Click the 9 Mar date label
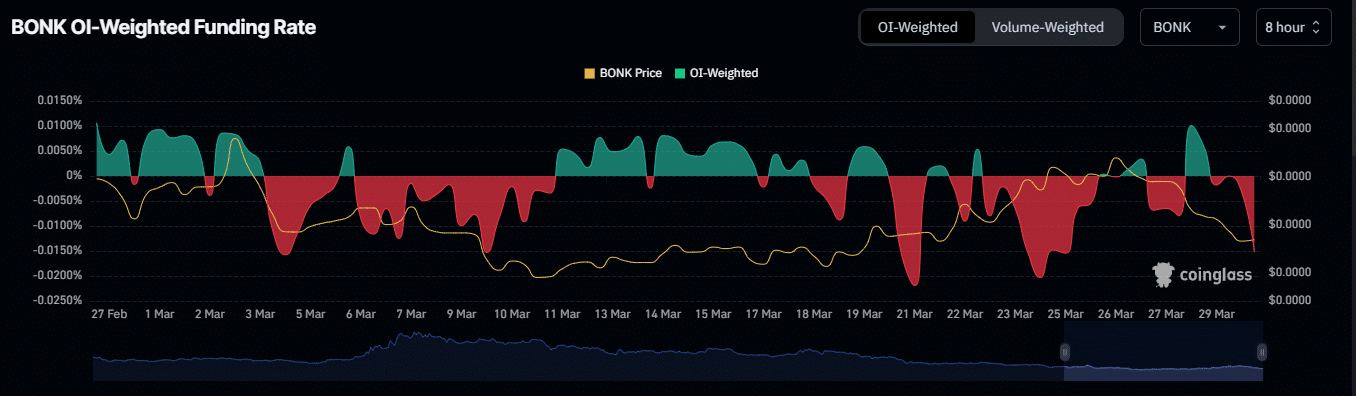 (461, 314)
